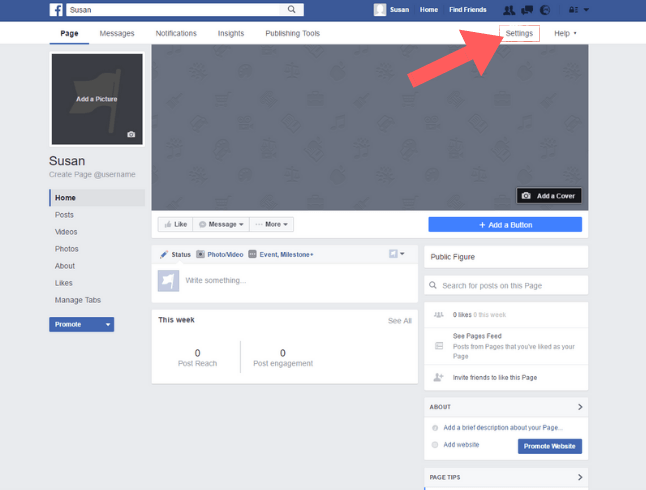Click the Facebook logo icon
This screenshot has height=490, width=646.
point(57,10)
